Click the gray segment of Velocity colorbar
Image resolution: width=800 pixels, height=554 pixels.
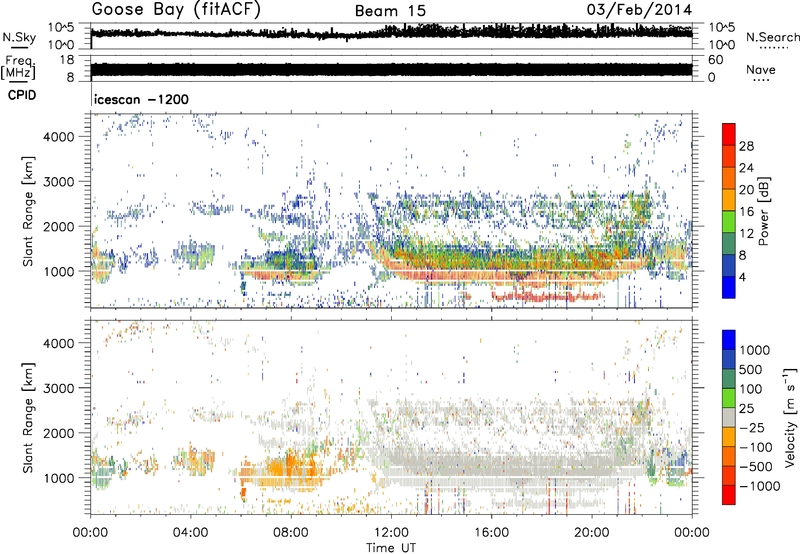click(x=729, y=417)
